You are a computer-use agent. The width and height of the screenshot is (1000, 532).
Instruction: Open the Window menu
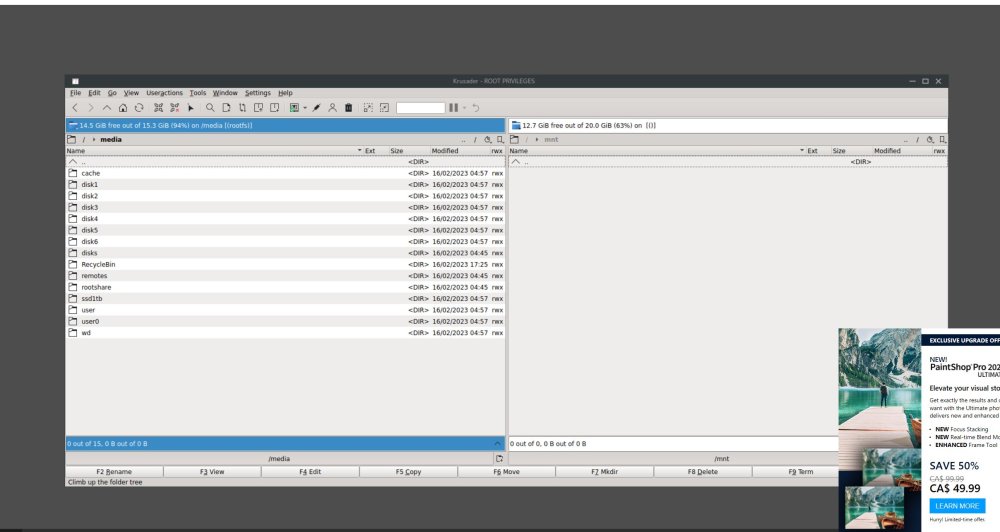[x=225, y=92]
